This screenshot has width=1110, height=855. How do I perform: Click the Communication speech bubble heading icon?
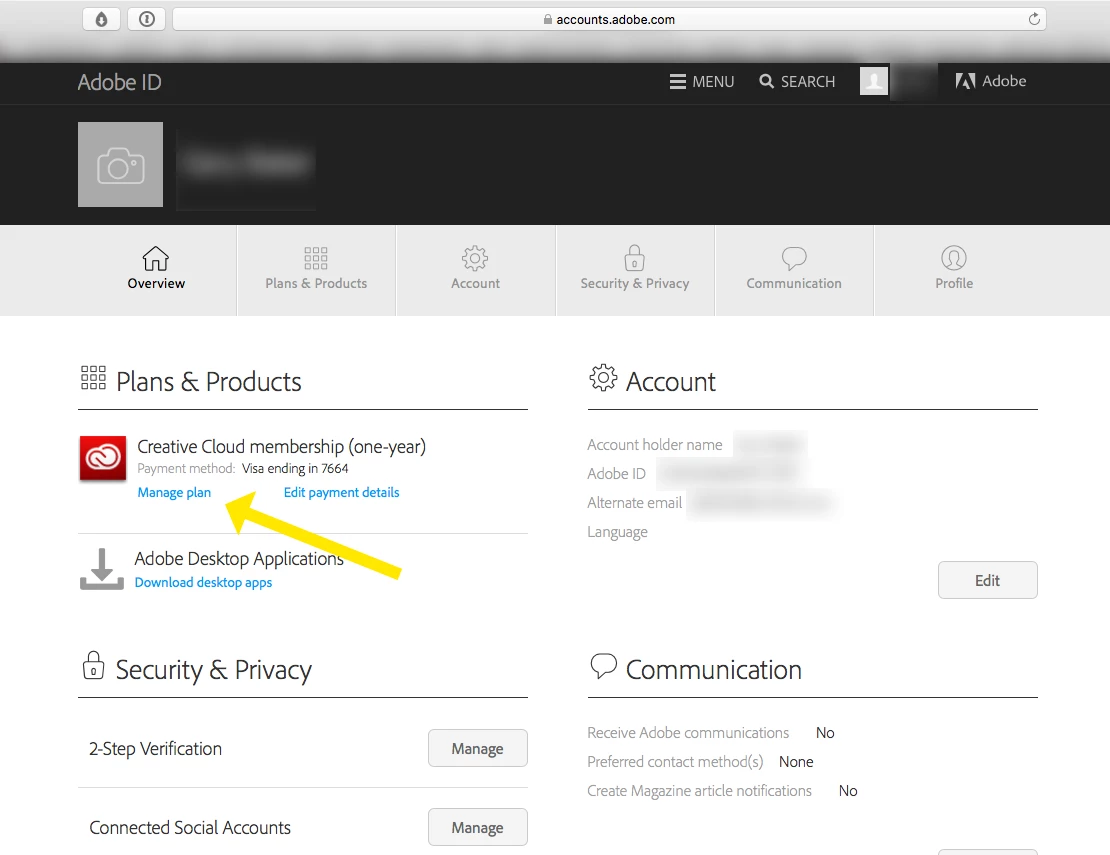point(603,666)
